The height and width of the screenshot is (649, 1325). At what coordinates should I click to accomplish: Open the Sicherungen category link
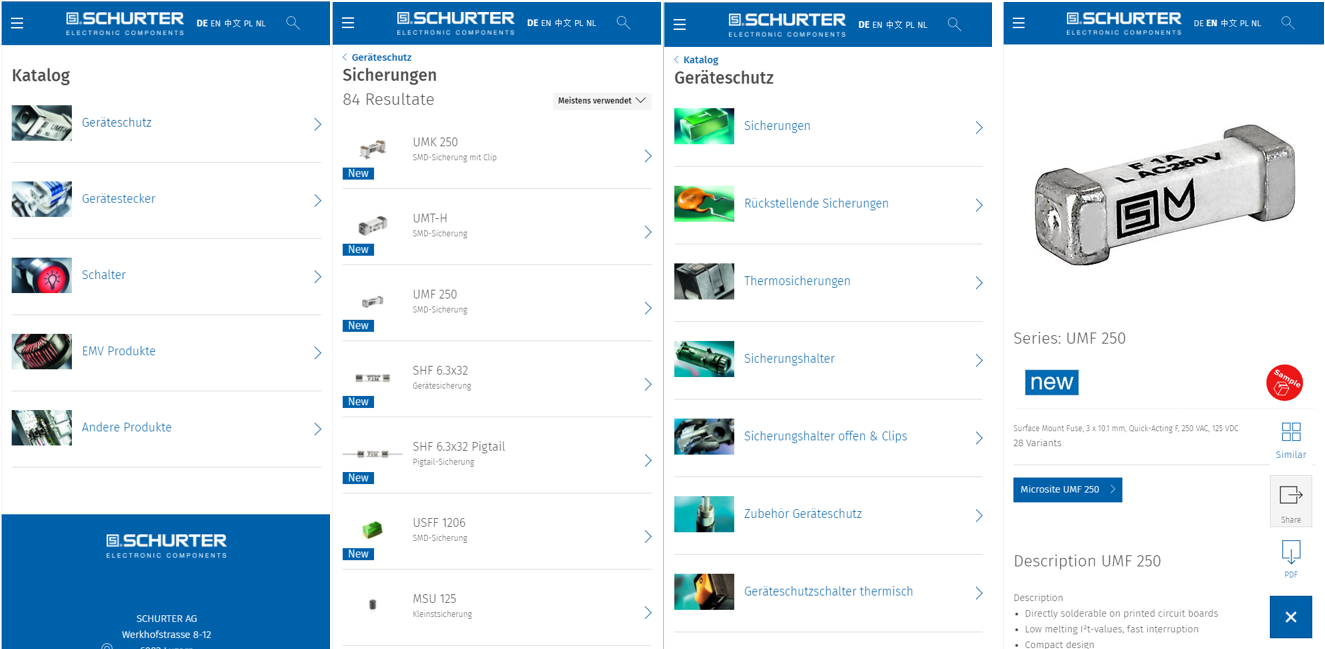click(777, 126)
